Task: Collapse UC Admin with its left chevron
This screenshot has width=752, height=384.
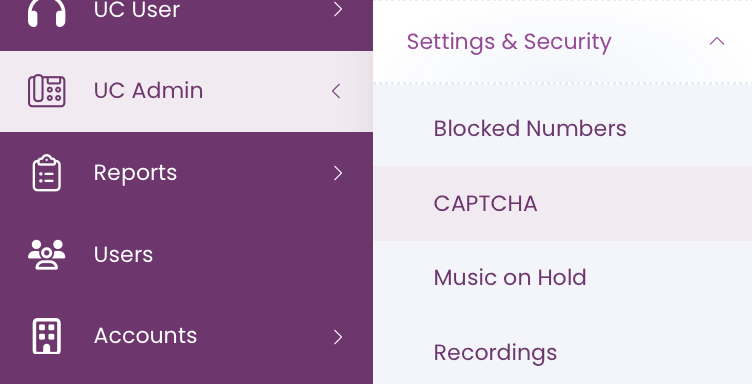Action: click(336, 91)
